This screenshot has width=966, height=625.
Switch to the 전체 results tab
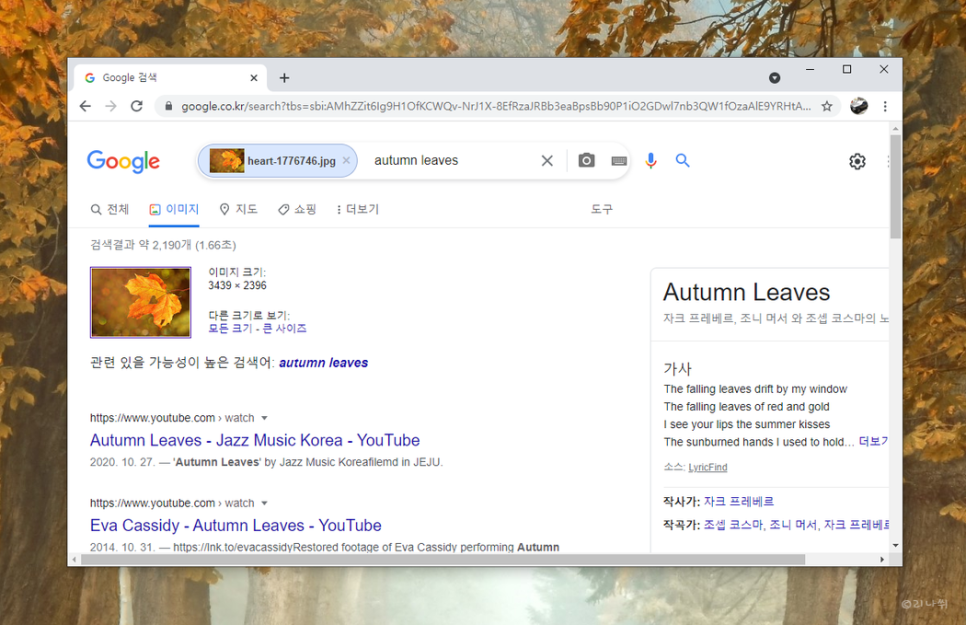[110, 210]
